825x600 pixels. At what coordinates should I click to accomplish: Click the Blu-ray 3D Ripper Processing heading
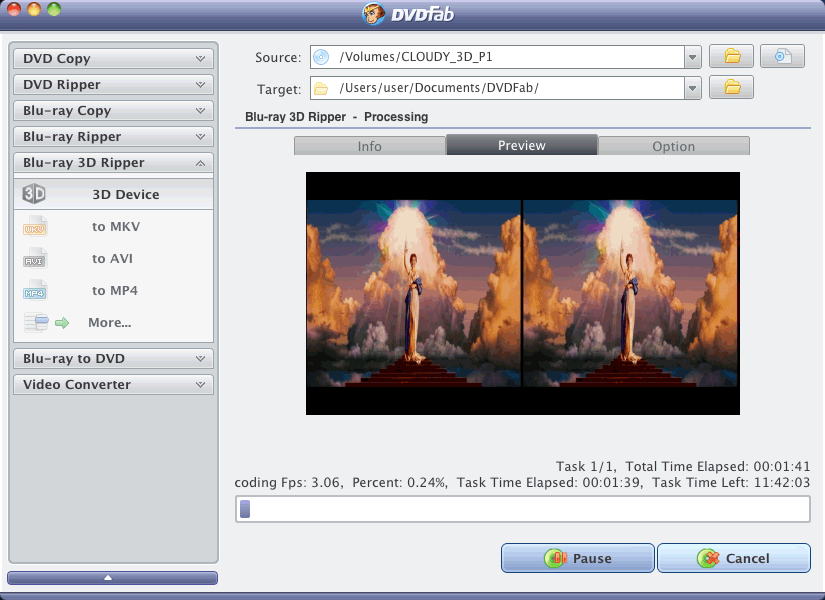click(x=337, y=117)
